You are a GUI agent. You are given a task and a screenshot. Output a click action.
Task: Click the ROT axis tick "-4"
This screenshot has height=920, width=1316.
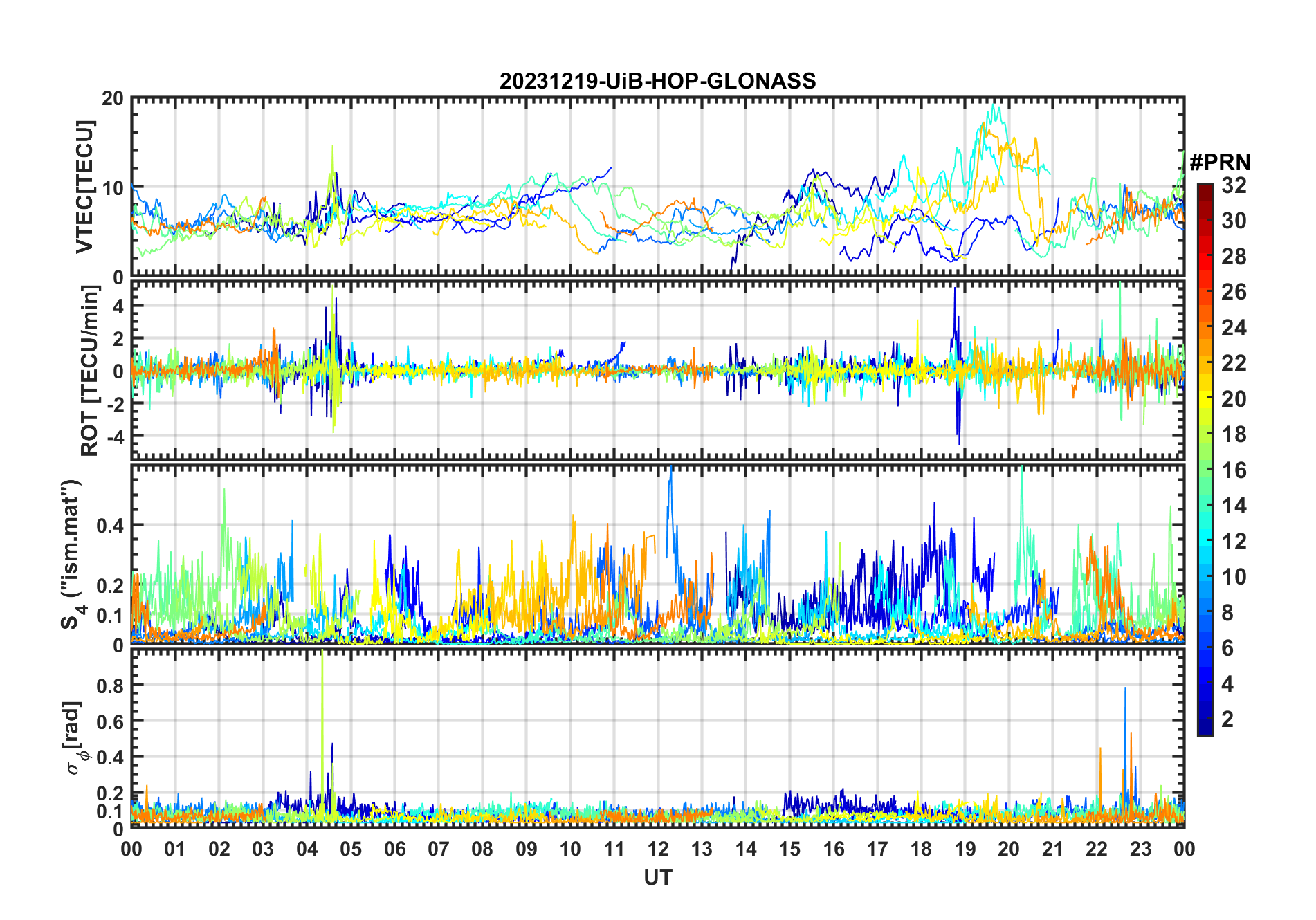pos(114,436)
